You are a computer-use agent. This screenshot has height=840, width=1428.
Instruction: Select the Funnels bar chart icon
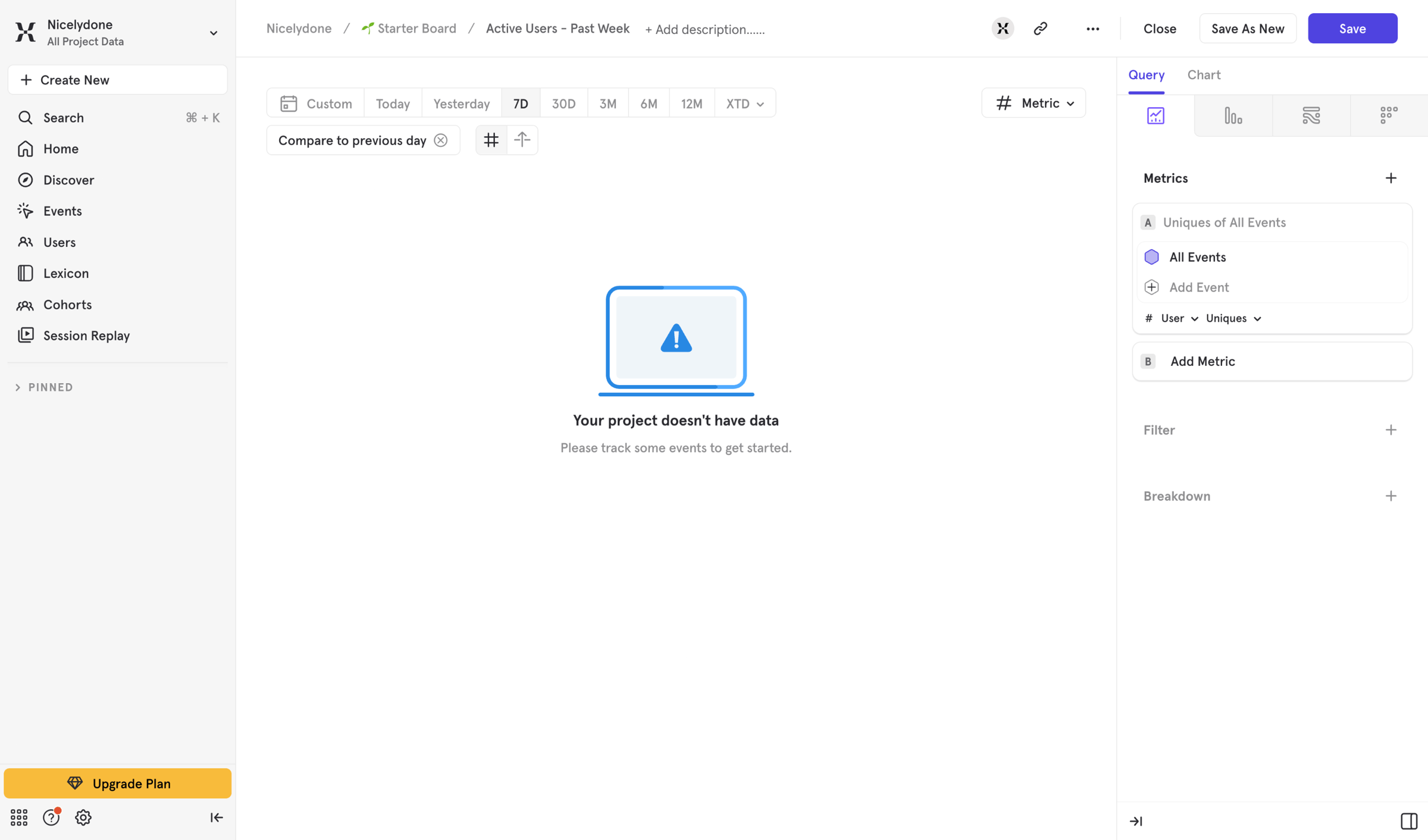point(1233,115)
